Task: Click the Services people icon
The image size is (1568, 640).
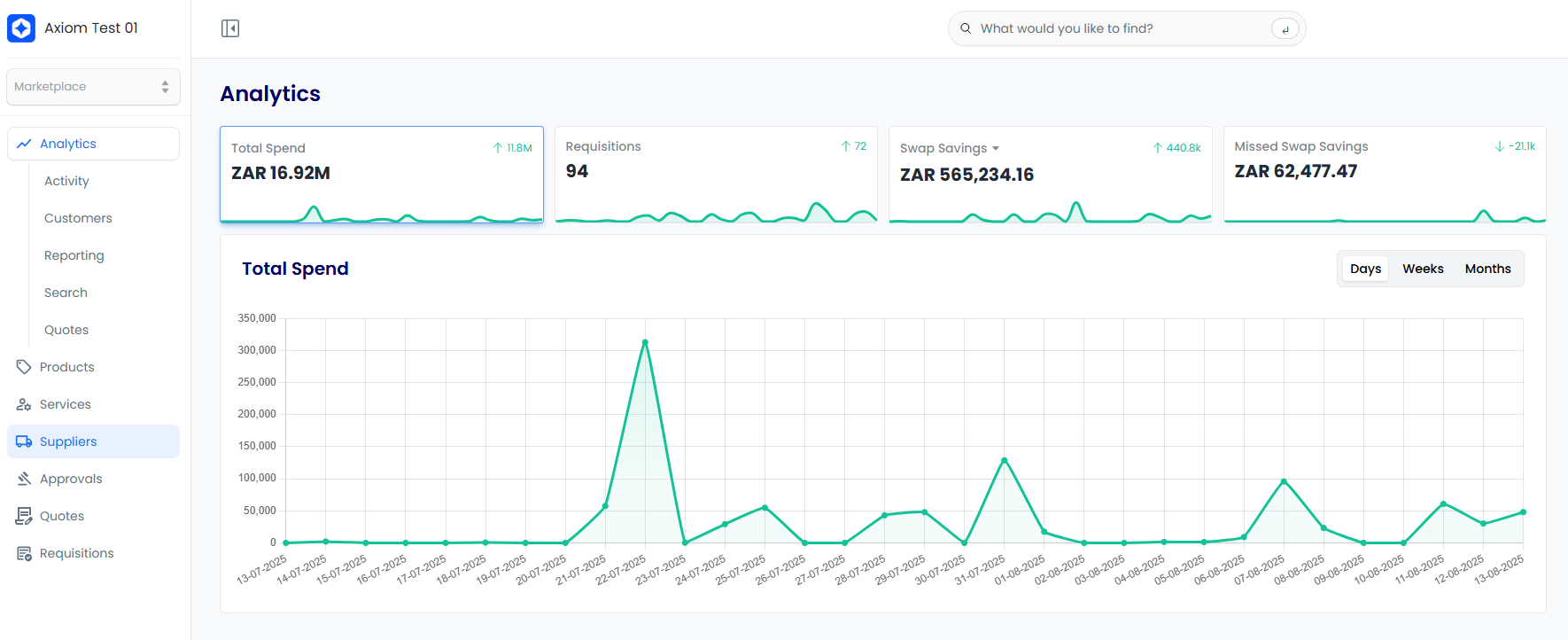Action: [x=24, y=404]
